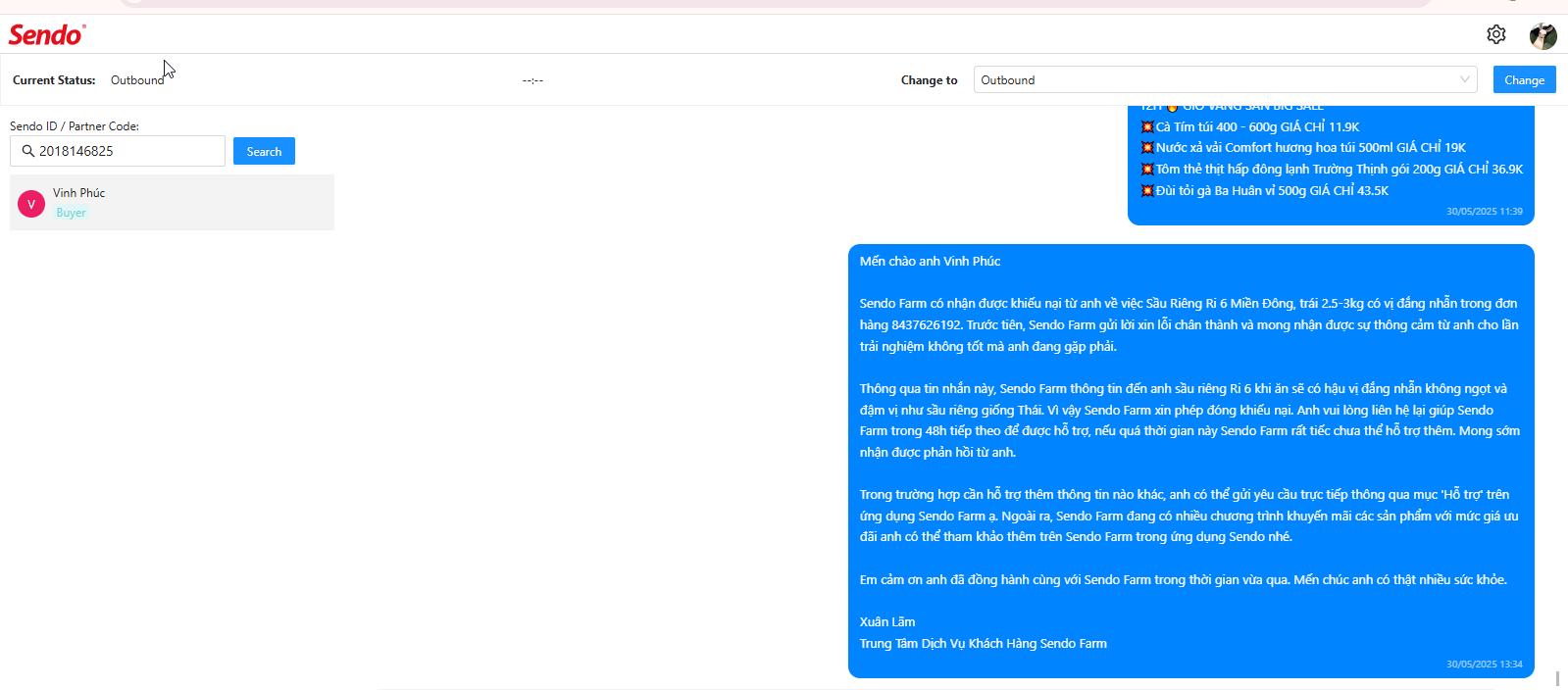
Task: Click the magnifier icon in search field
Action: click(28, 151)
